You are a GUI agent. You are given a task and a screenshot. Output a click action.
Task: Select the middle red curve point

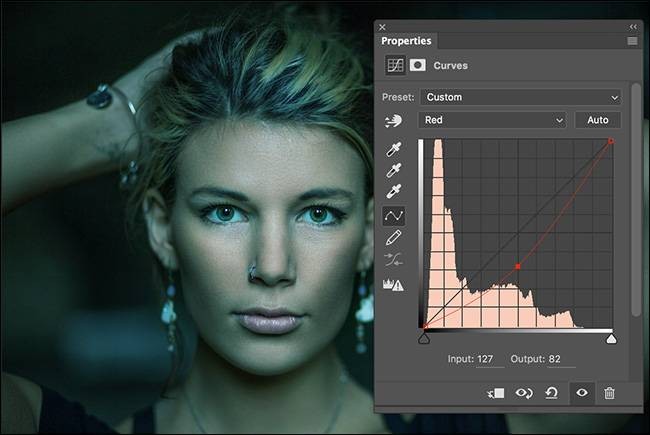[518, 267]
